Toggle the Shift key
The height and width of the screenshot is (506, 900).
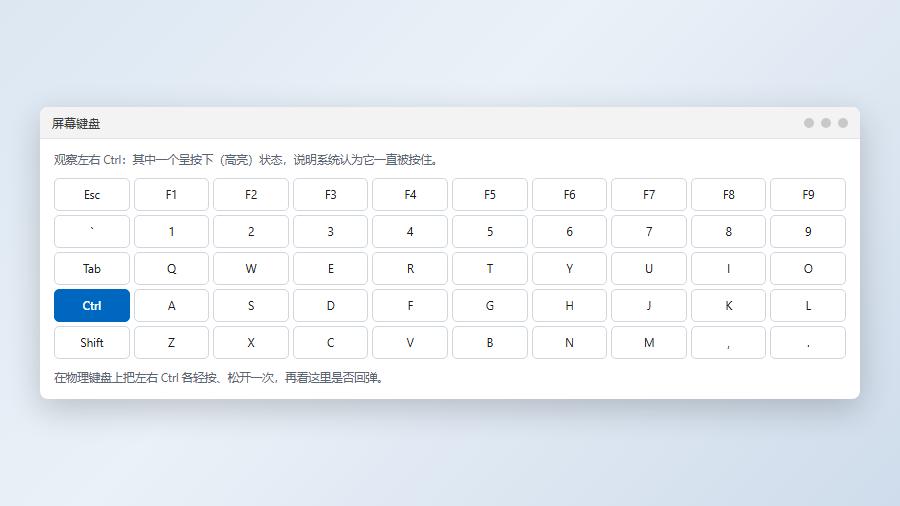[x=92, y=342]
